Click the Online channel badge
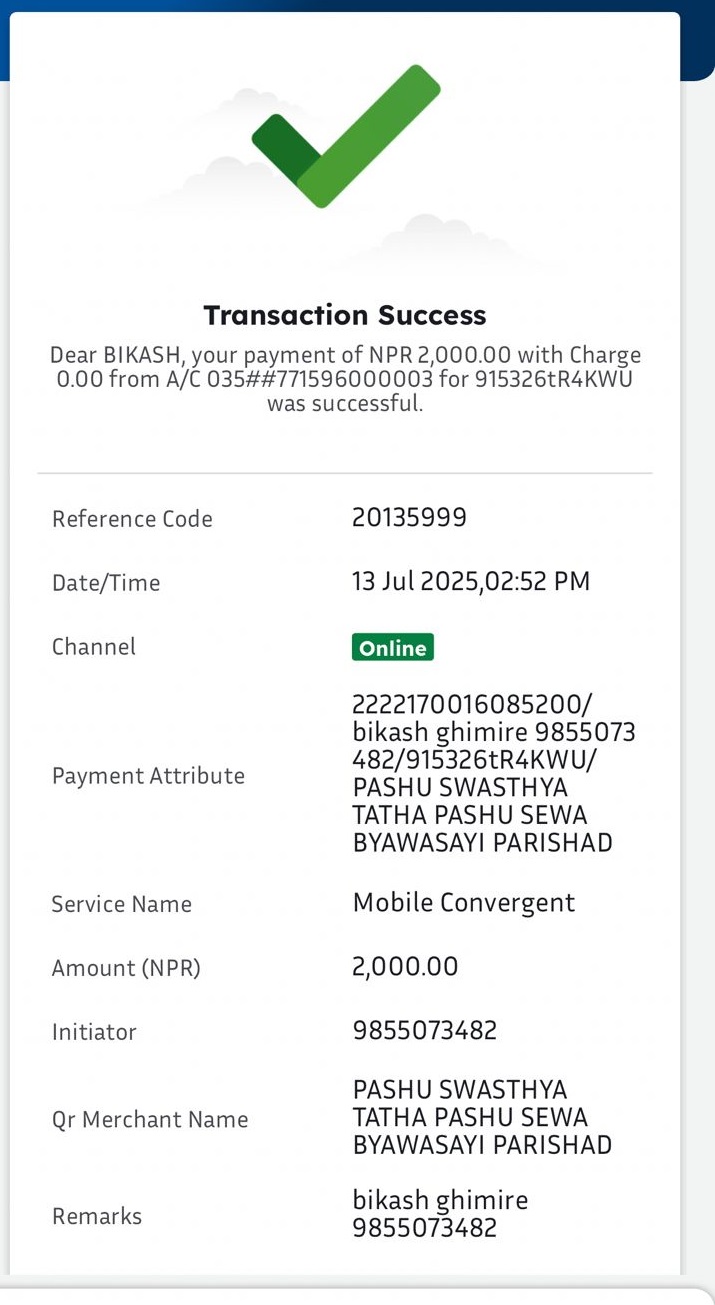Viewport: 715px width, 1305px height. coord(393,647)
